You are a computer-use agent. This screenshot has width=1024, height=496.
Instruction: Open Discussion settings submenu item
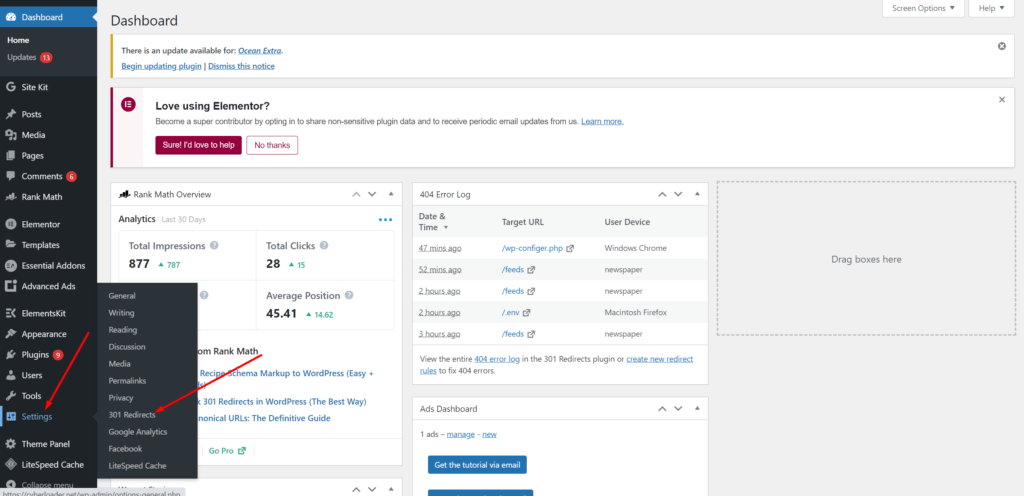(127, 347)
